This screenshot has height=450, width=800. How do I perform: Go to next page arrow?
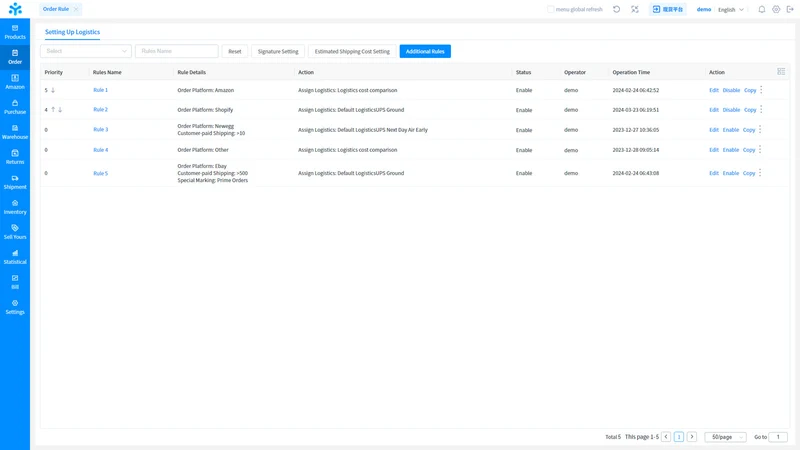tap(692, 437)
